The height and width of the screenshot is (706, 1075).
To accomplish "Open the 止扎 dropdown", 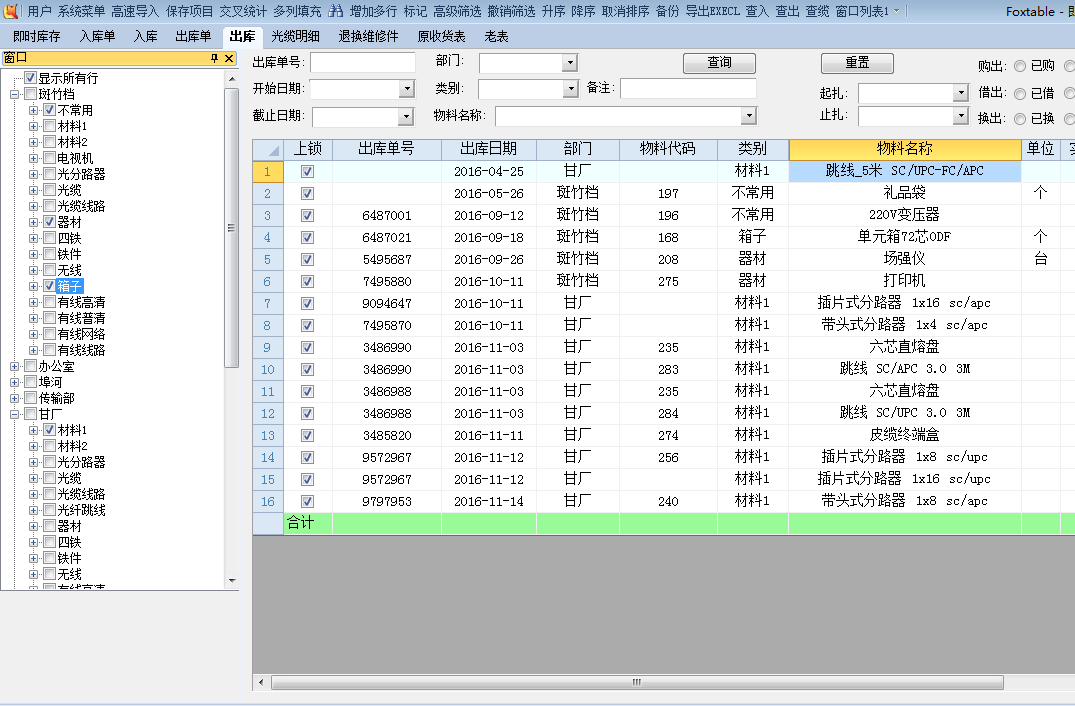I will click(x=961, y=116).
